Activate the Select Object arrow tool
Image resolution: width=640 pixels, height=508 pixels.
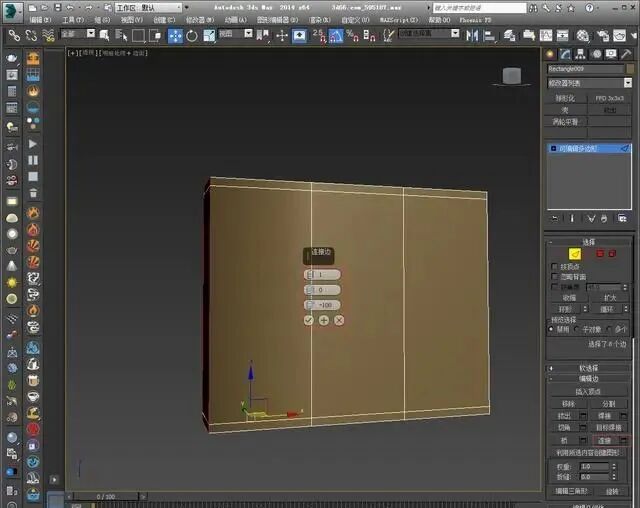(104, 36)
